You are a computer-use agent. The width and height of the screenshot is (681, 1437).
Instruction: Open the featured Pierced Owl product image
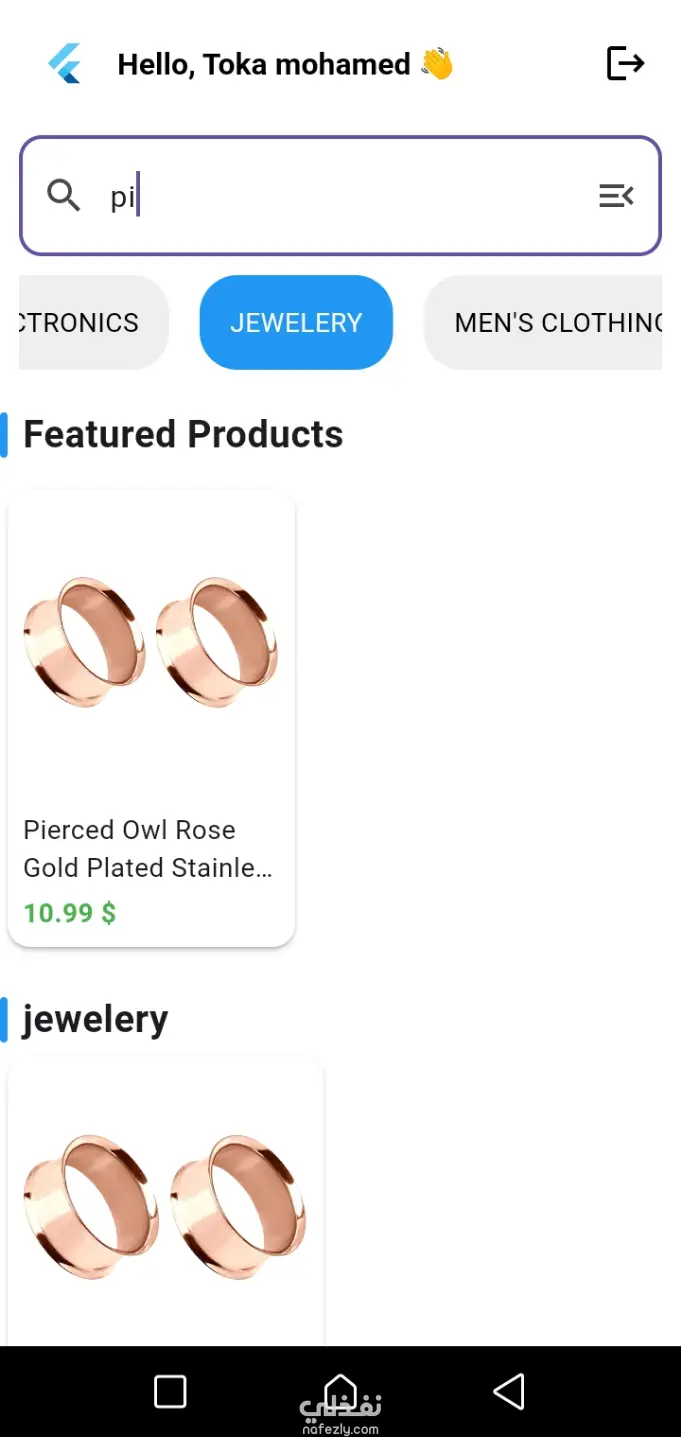(151, 640)
